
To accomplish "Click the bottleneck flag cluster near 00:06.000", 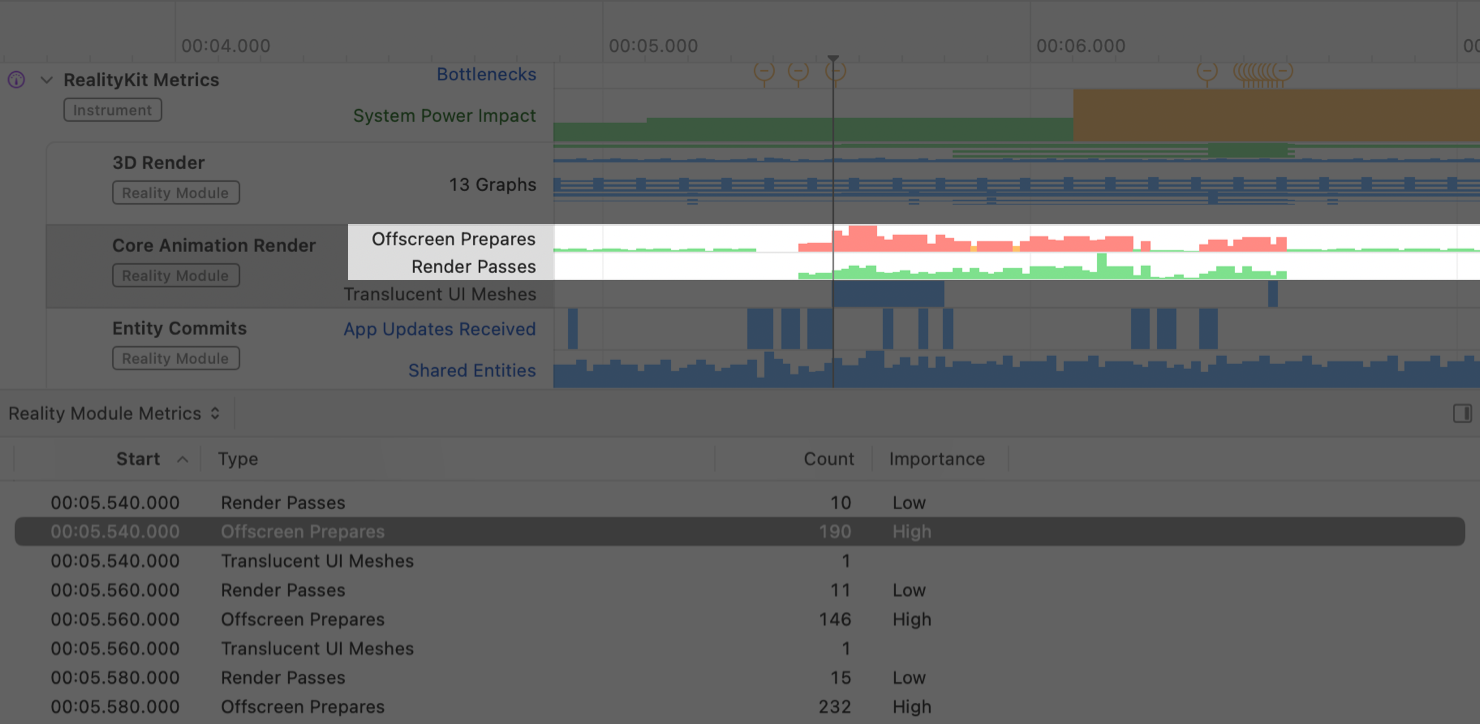I will tap(1258, 71).
